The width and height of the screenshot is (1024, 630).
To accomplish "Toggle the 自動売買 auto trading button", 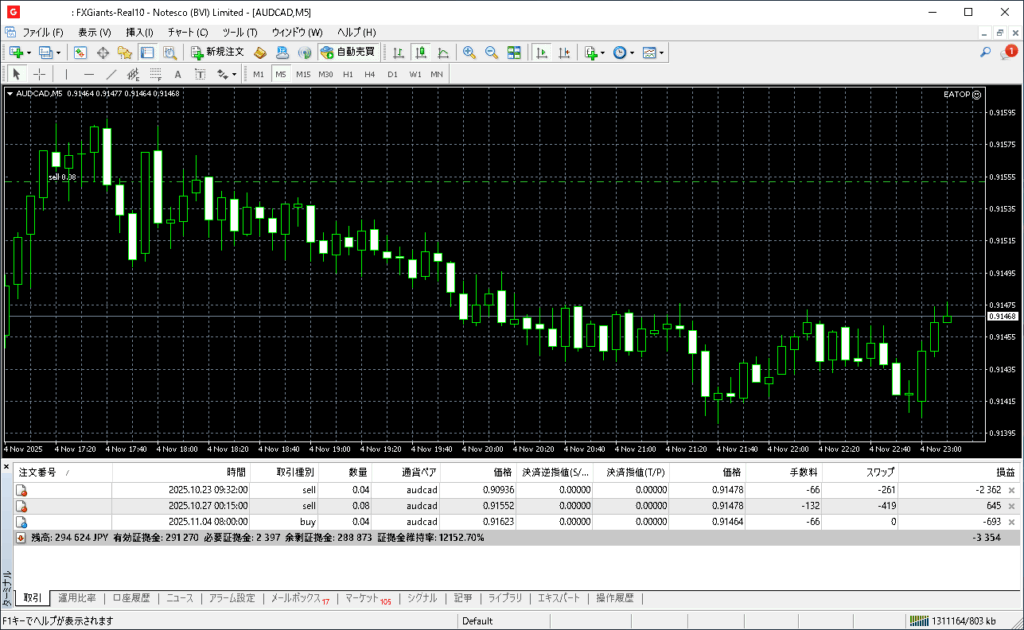I will pyautogui.click(x=348, y=52).
